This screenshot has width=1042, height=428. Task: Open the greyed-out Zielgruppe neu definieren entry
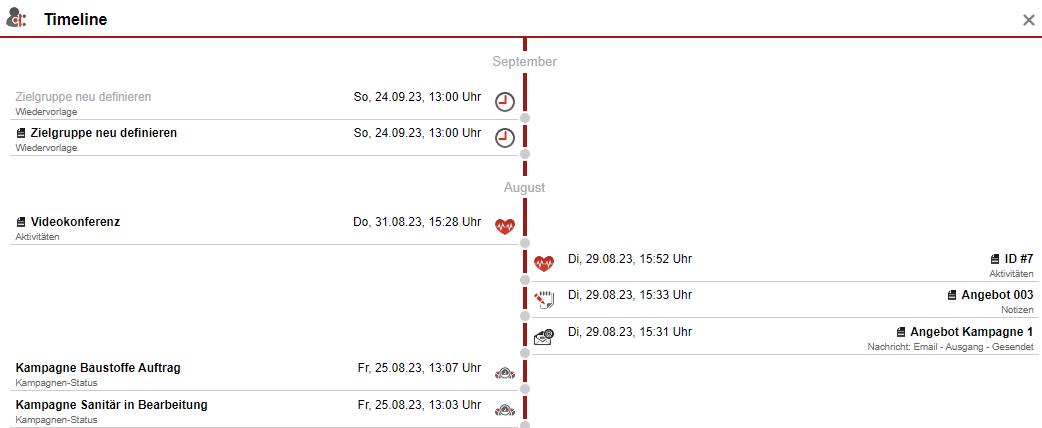coord(83,97)
